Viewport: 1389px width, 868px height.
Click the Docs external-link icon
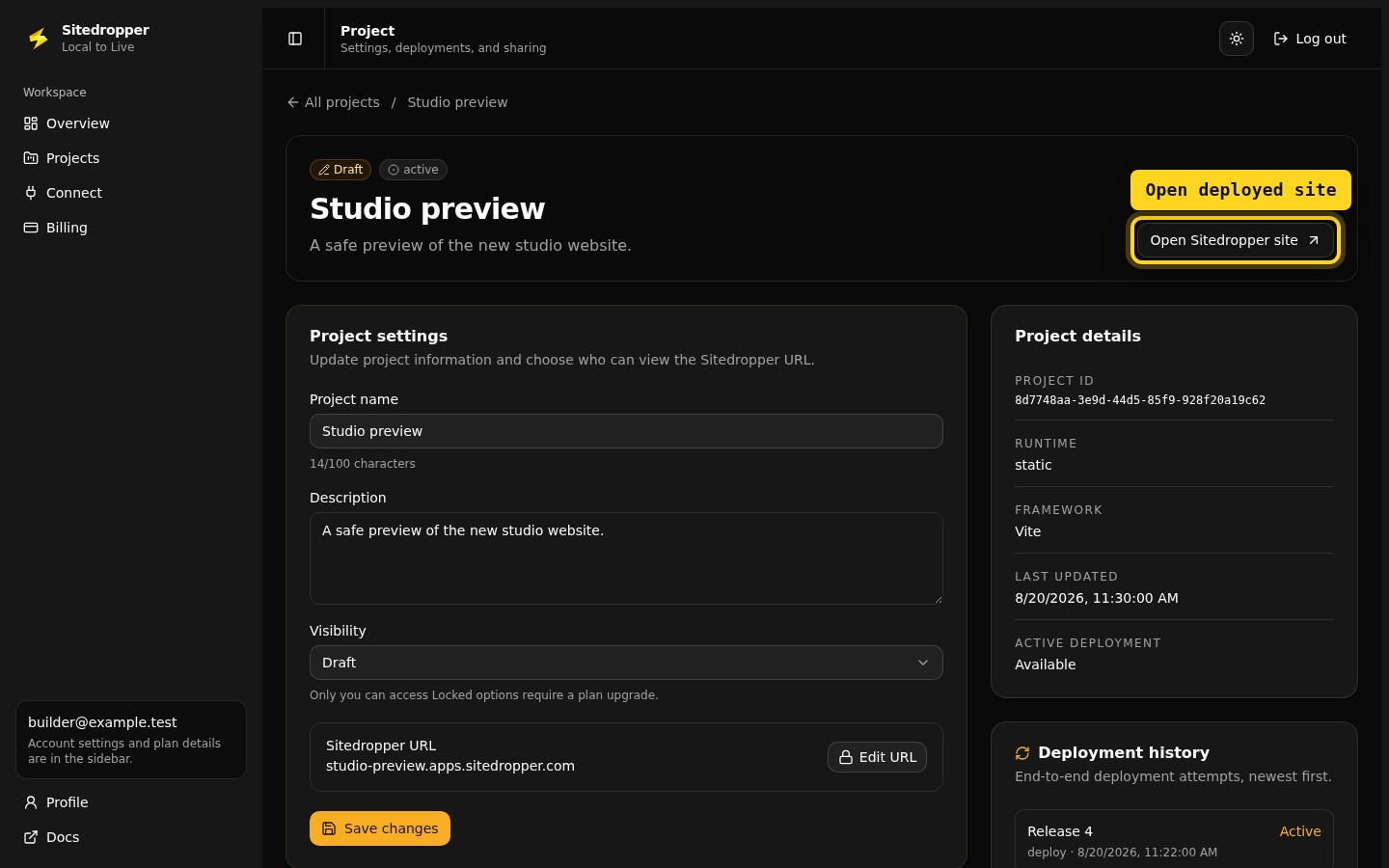click(x=31, y=837)
